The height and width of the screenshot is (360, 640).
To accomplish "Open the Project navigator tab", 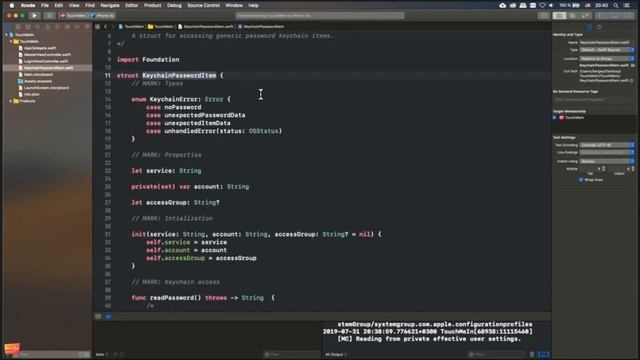I will click(x=8, y=27).
